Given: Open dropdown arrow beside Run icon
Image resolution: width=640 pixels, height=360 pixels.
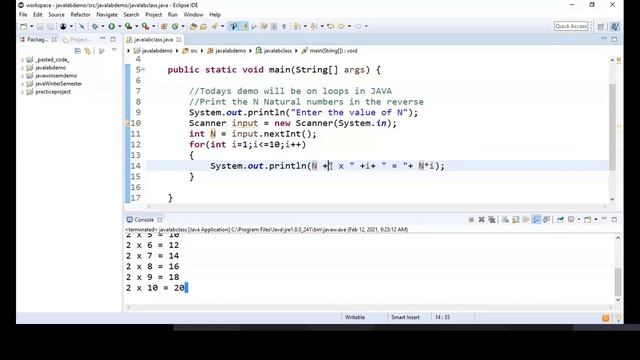Looking at the screenshot, I should point(119,27).
